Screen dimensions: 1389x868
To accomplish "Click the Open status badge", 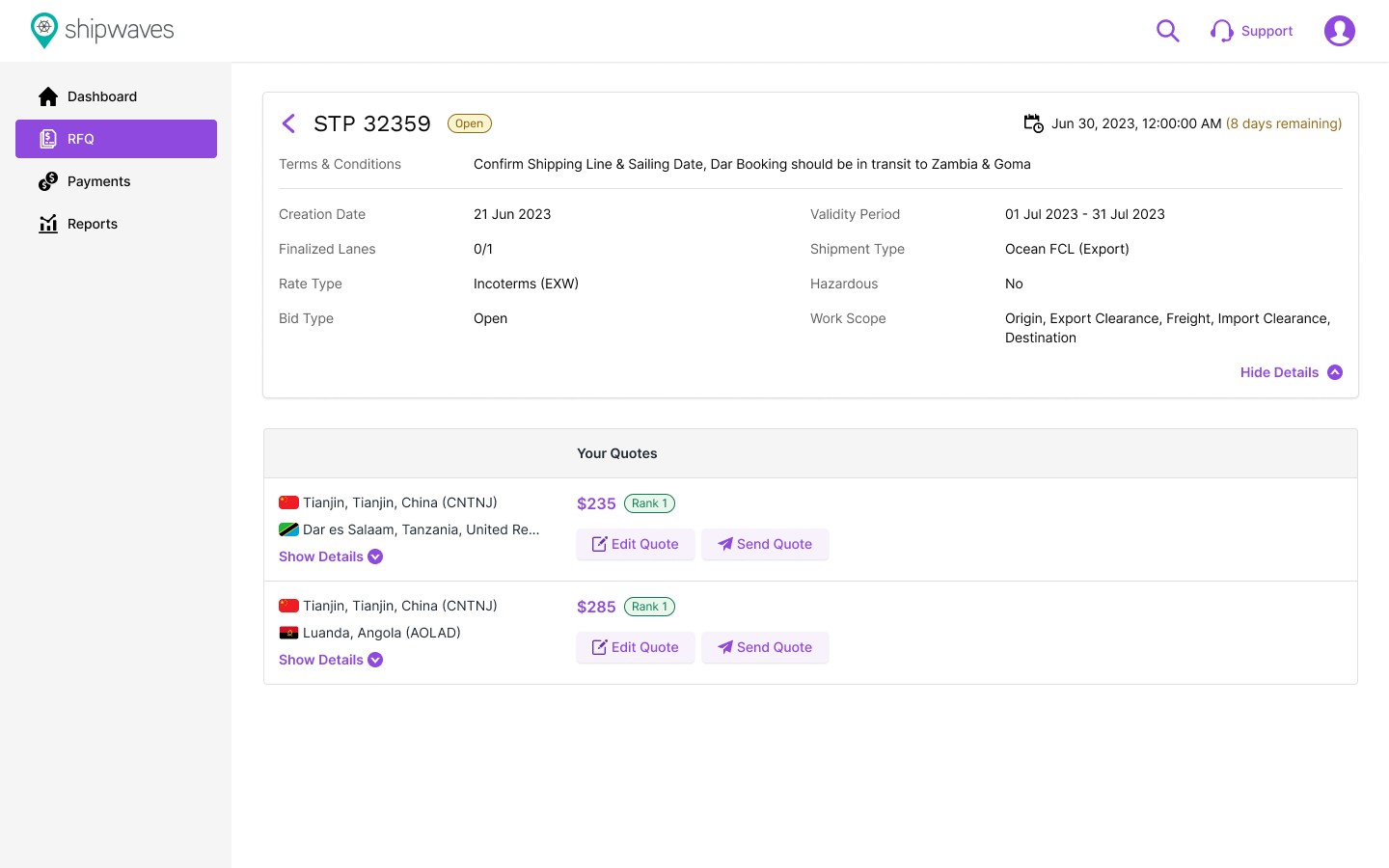I will [470, 123].
